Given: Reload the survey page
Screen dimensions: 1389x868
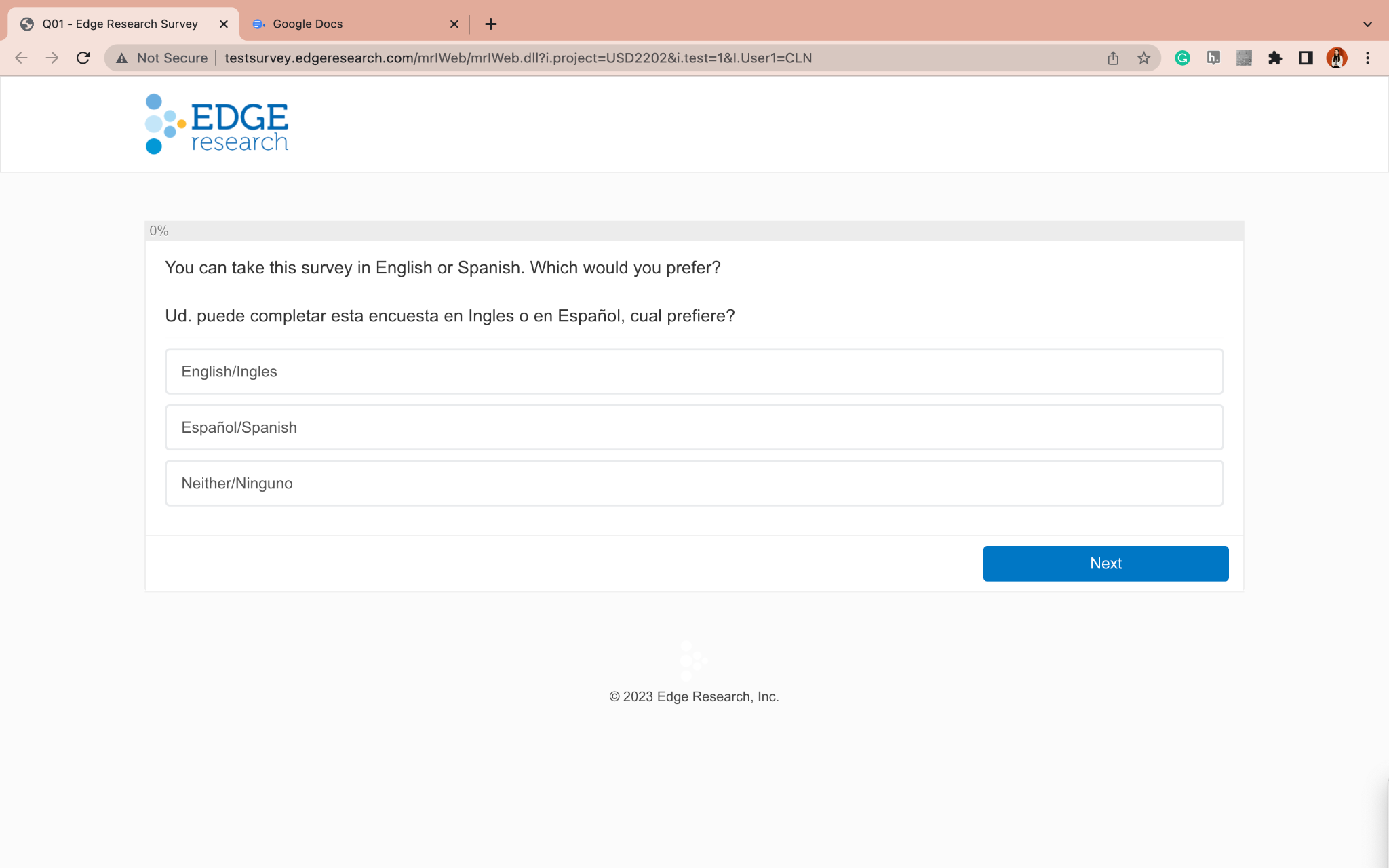Looking at the screenshot, I should click(83, 58).
